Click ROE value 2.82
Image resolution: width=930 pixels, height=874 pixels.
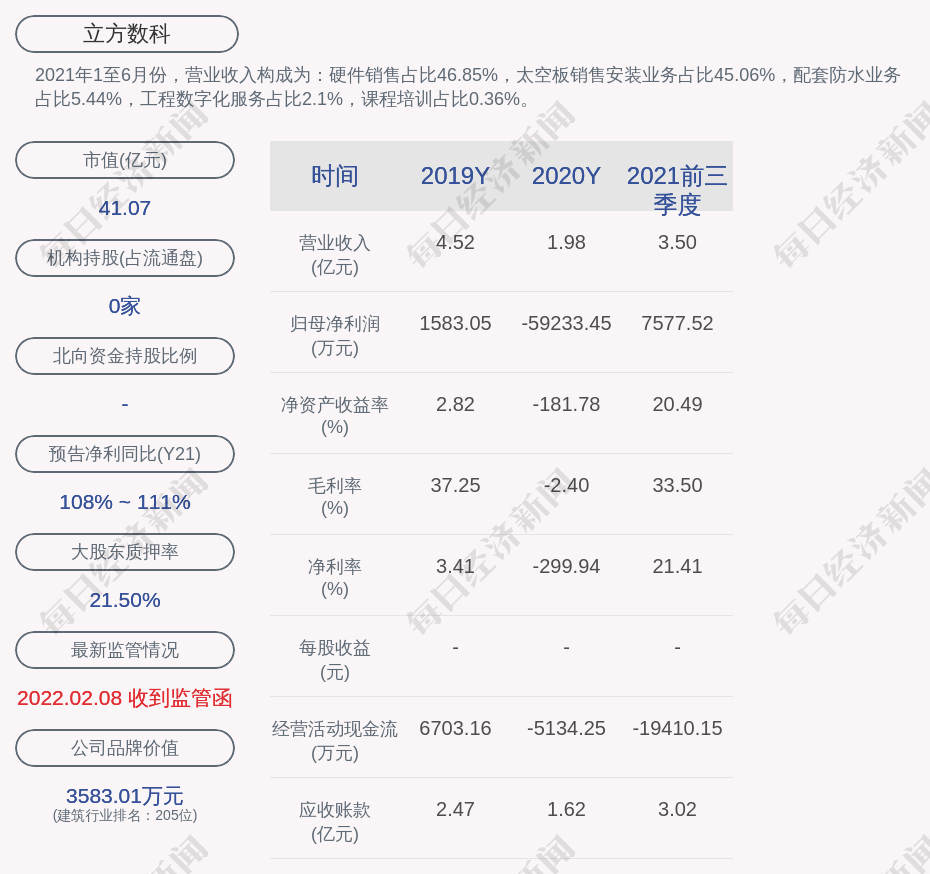[455, 404]
